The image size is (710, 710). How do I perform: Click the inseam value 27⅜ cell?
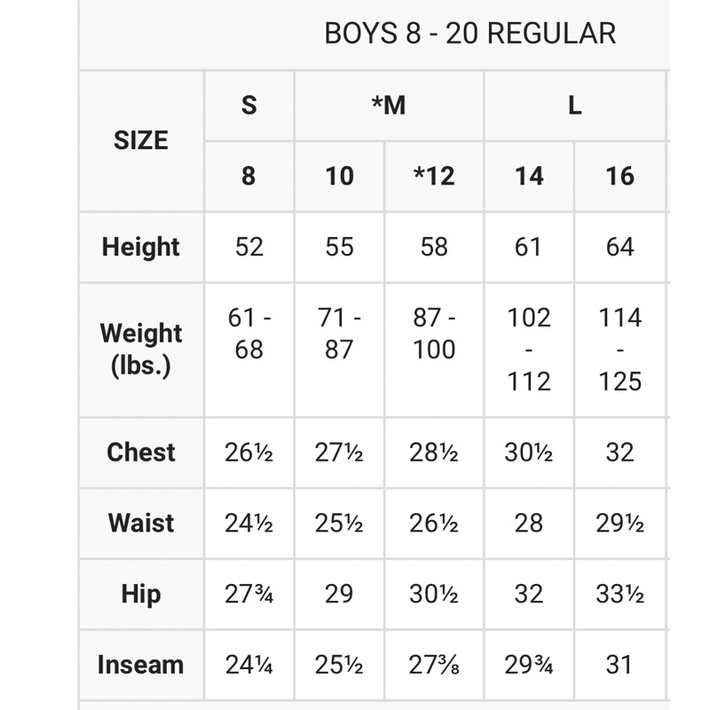[434, 665]
